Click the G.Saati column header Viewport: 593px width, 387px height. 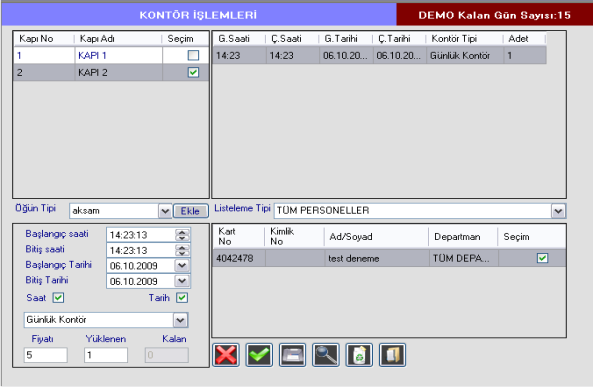point(239,39)
